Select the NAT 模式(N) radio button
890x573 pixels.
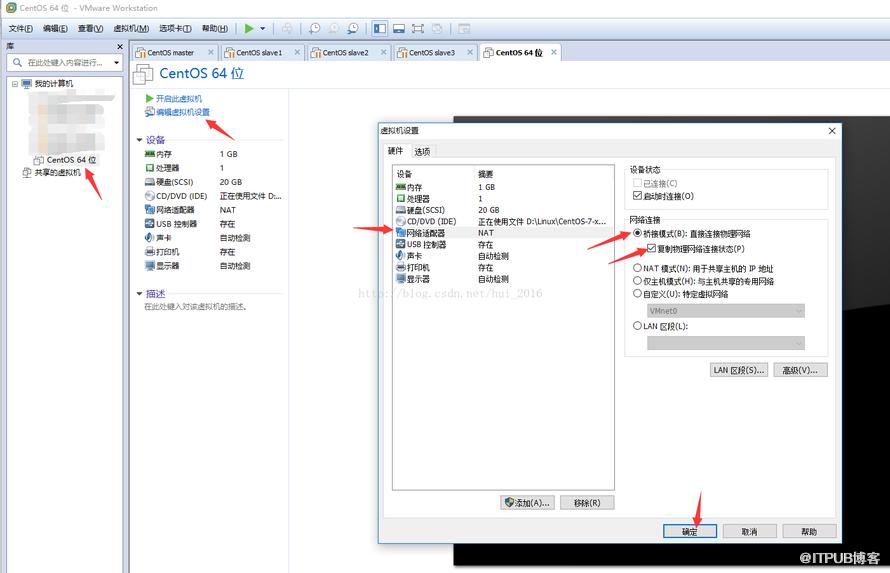pyautogui.click(x=637, y=268)
